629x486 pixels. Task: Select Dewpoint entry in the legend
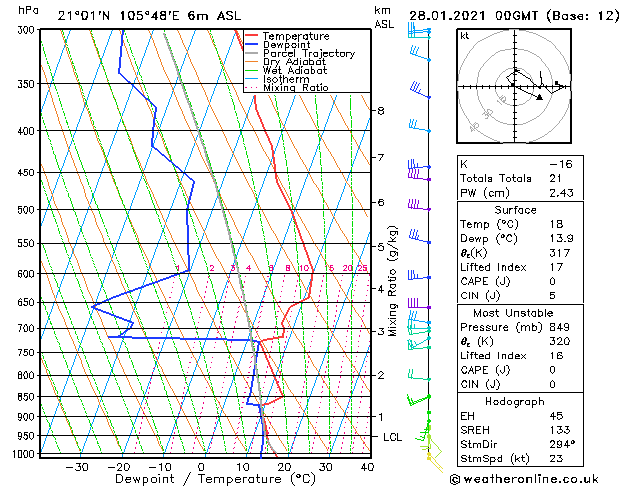click(x=286, y=45)
